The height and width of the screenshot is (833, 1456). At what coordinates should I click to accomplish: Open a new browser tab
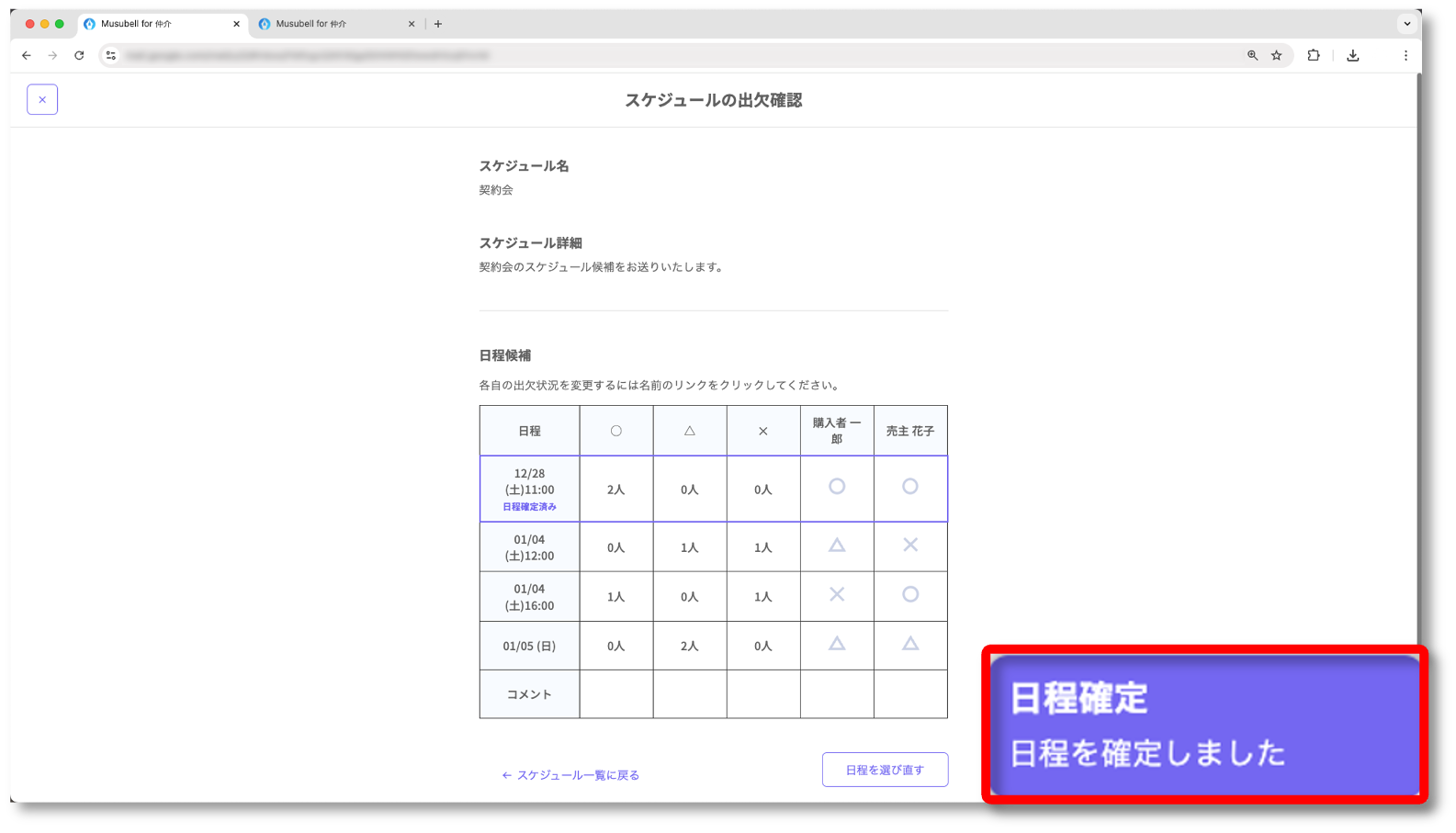coord(438,24)
